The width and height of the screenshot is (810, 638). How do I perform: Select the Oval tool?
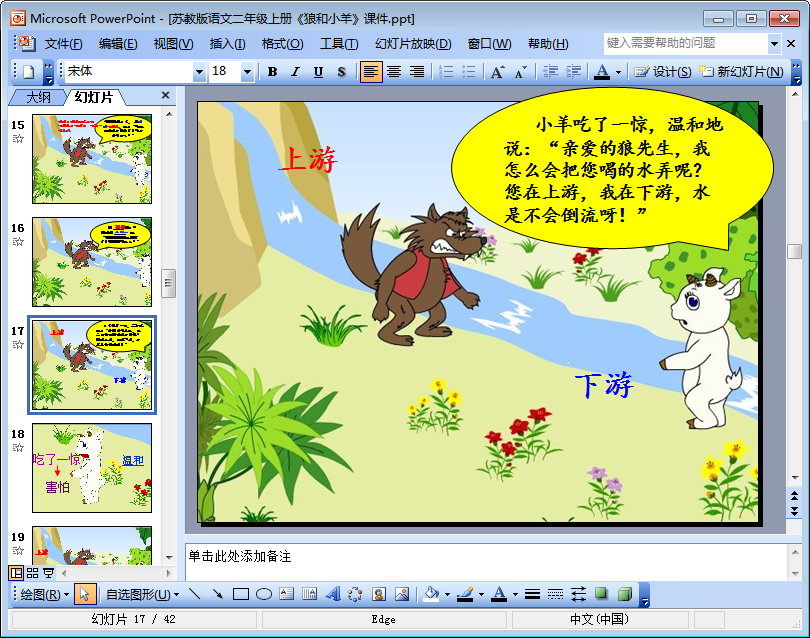263,594
